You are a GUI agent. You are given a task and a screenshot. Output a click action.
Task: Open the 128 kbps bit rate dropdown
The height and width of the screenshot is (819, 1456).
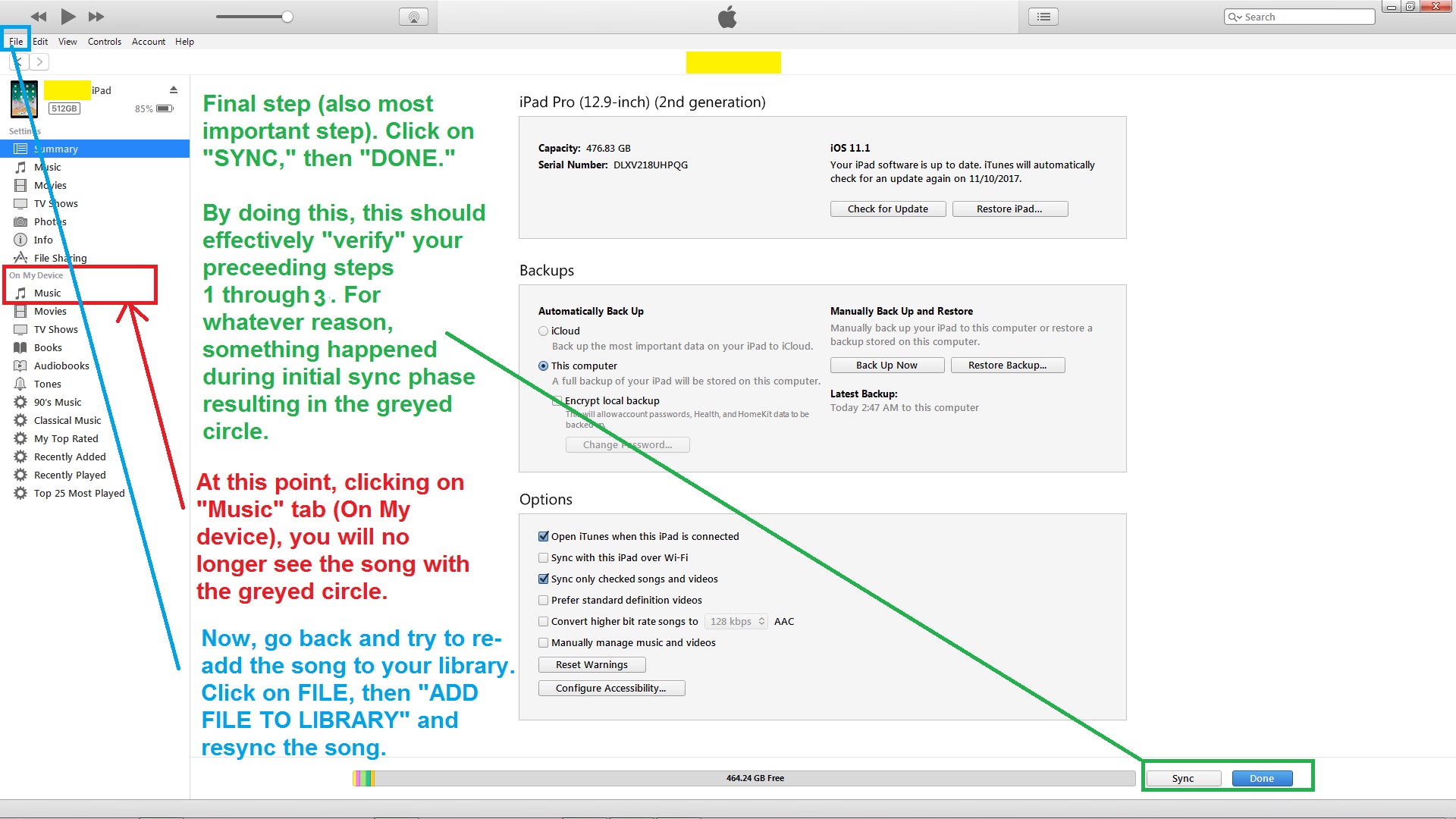(x=736, y=621)
